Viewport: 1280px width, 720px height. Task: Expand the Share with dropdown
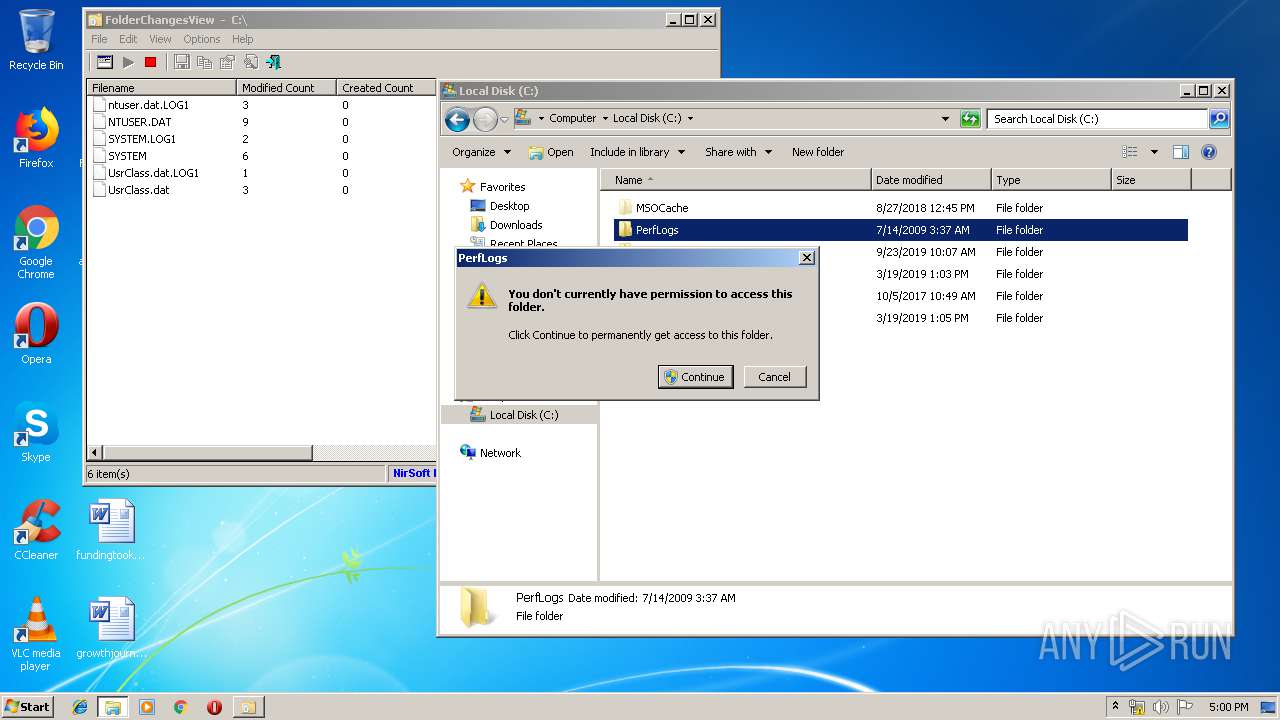click(x=738, y=152)
